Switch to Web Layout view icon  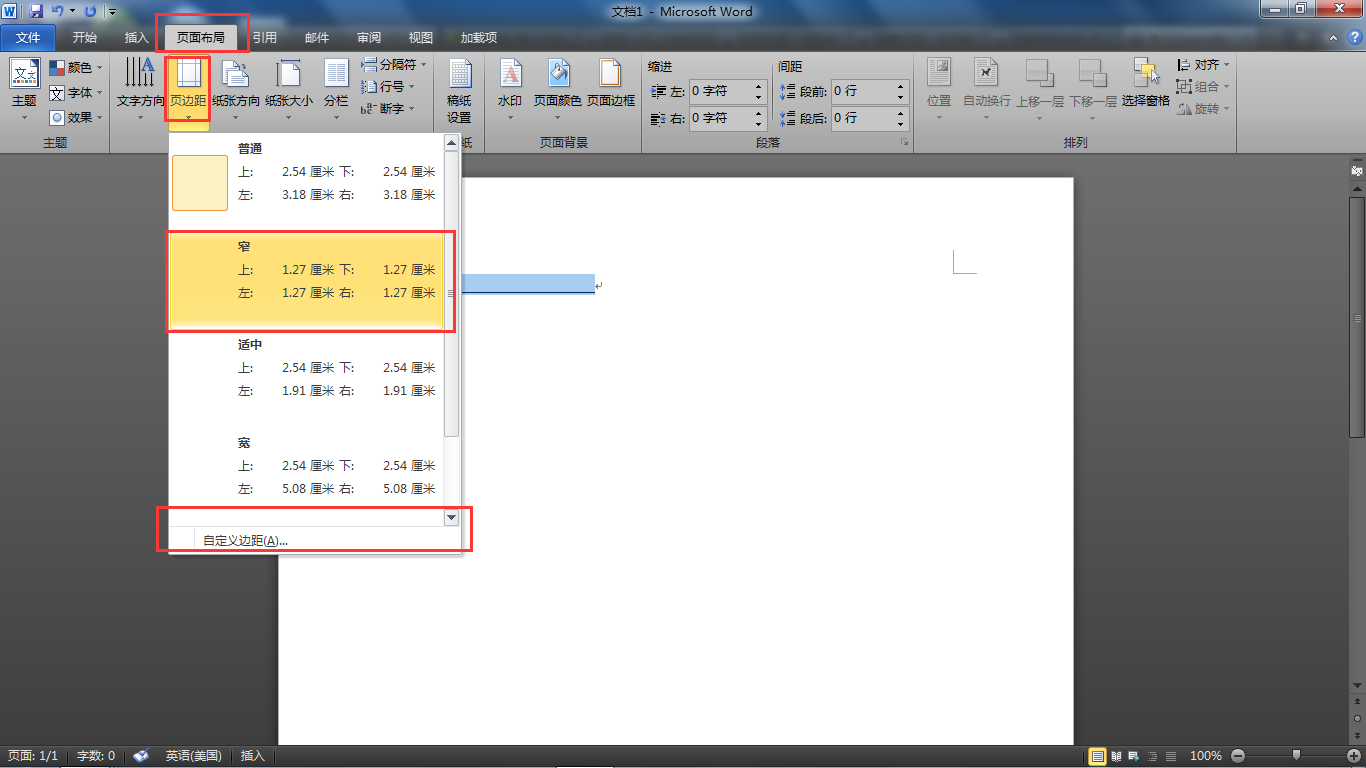click(1135, 756)
